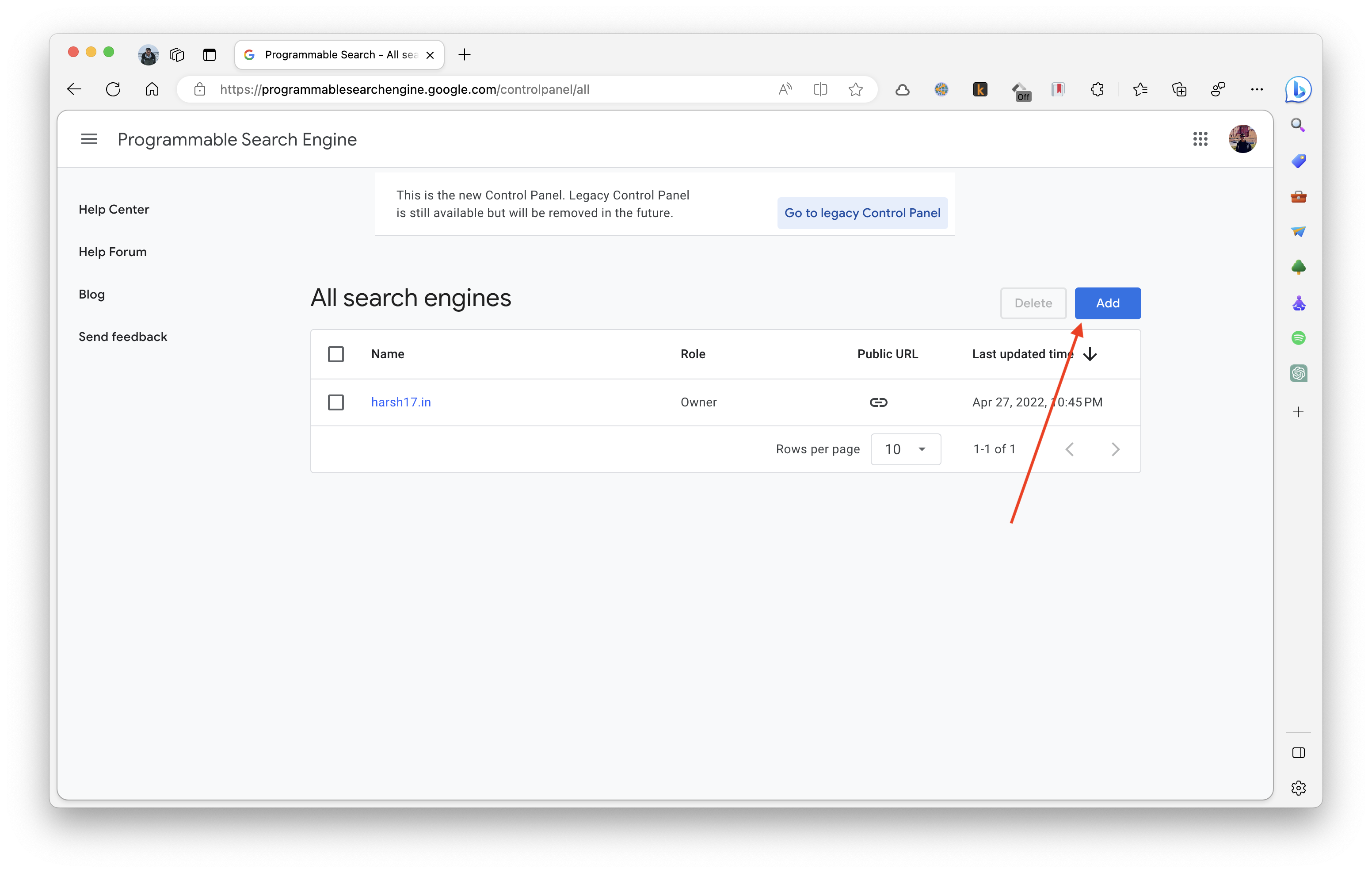The width and height of the screenshot is (1372, 873).
Task: Add page to favorites star icon
Action: pos(855,89)
